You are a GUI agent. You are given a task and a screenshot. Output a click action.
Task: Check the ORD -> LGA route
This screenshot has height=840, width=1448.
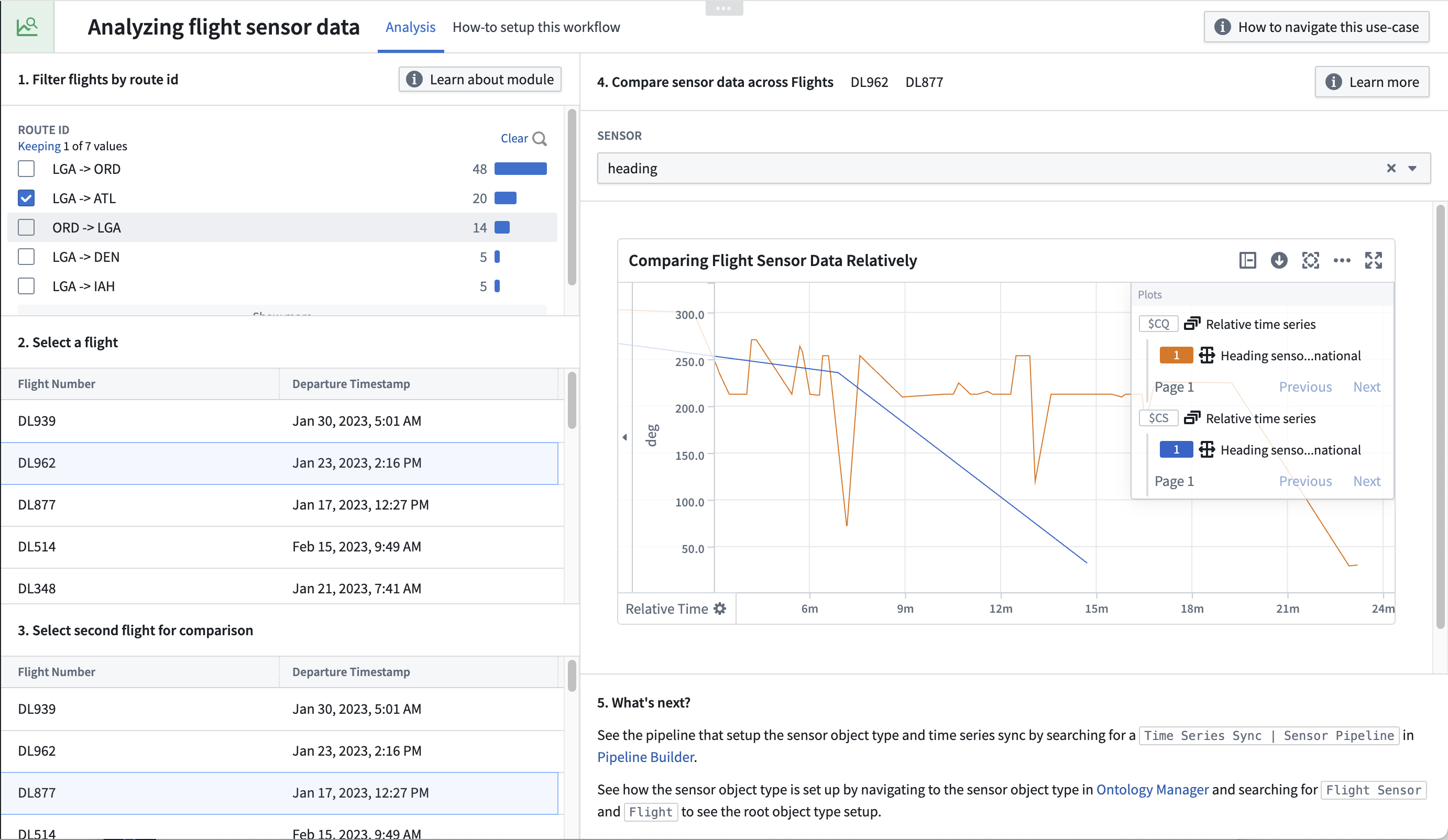coord(26,227)
